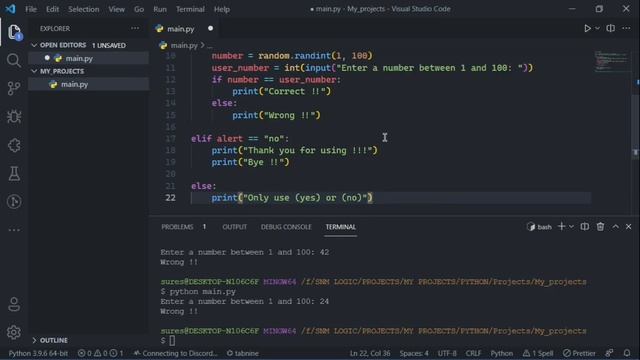Viewport: 640px width, 360px height.
Task: Toggle Prettier formatter status item
Action: [x=579, y=353]
